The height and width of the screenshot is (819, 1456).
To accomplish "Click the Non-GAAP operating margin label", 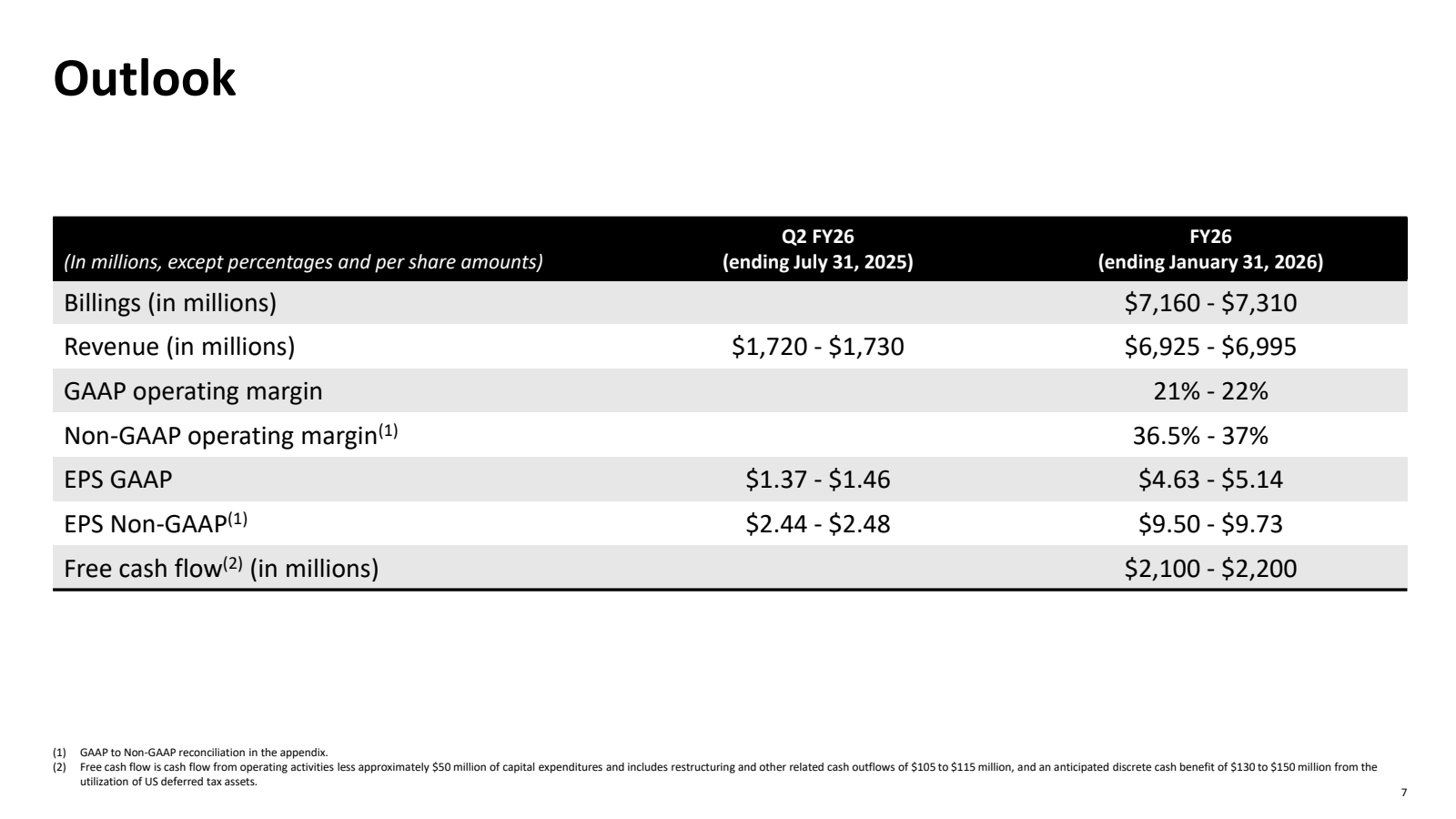I will click(231, 435).
